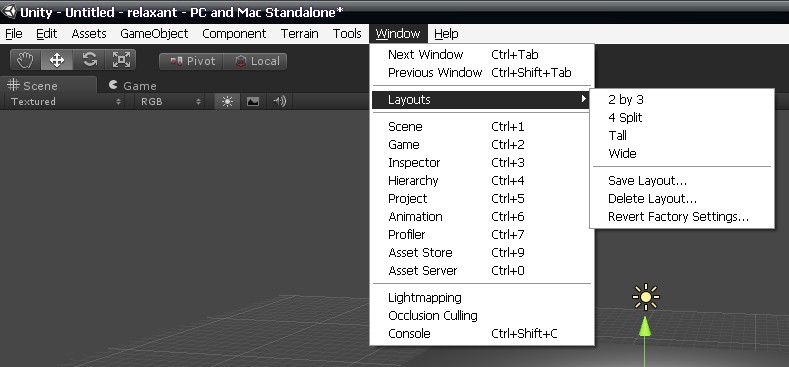Viewport: 789px width, 367px height.
Task: Apply the Tall layout
Action: point(682,135)
